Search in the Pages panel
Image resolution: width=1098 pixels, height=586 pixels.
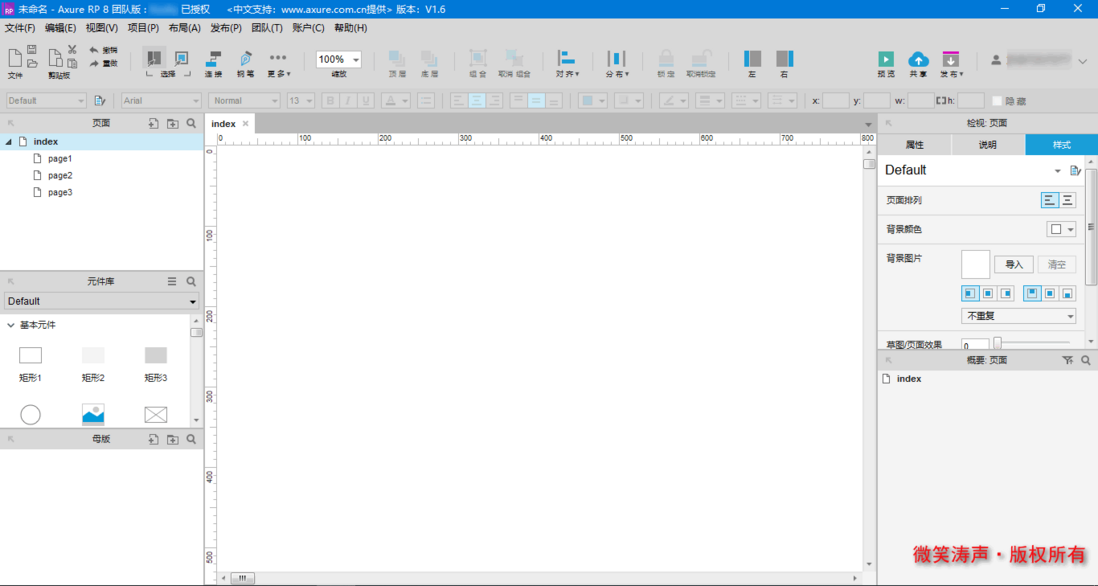pyautogui.click(x=191, y=123)
